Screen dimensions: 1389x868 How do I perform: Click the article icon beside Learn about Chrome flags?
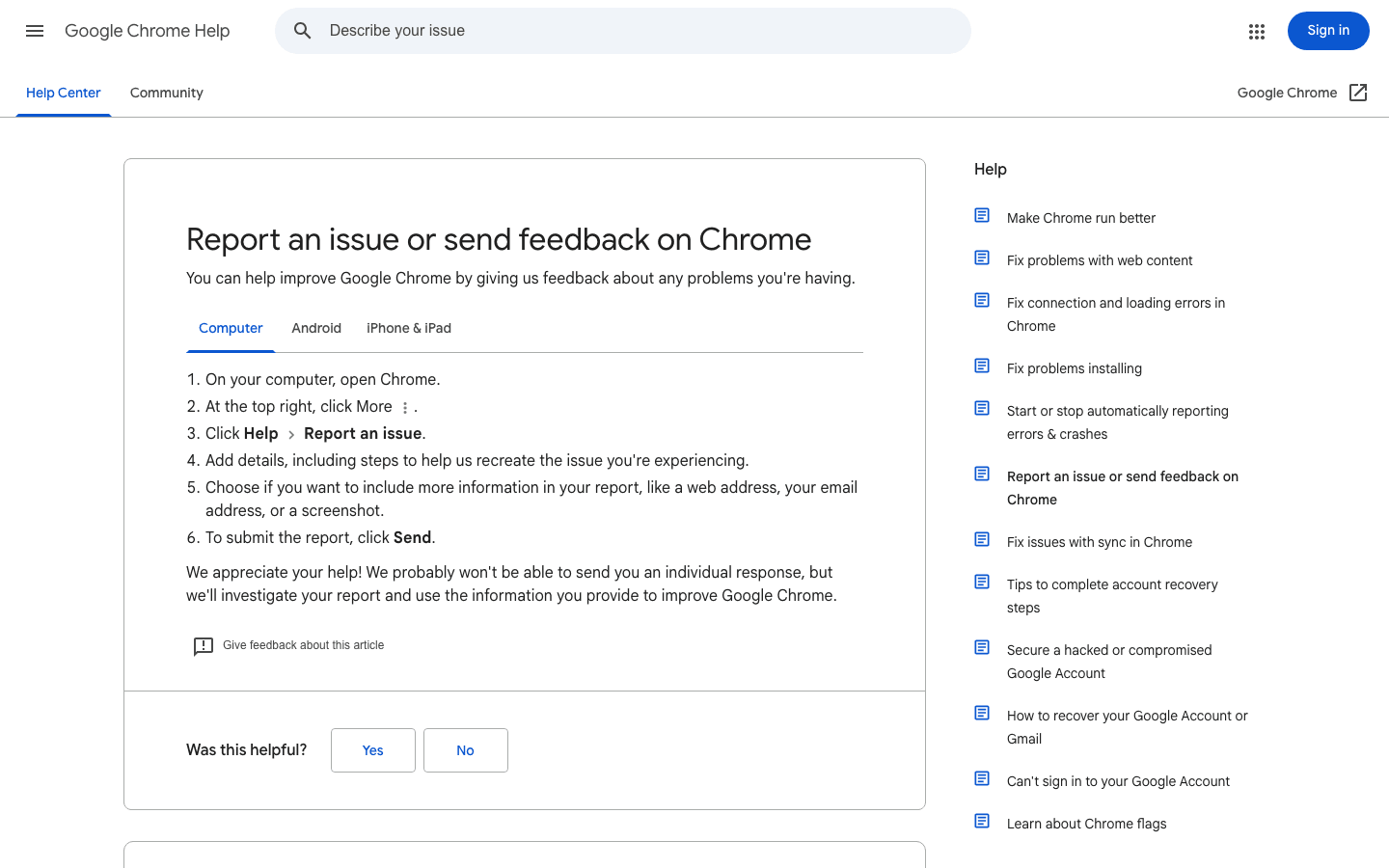pyautogui.click(x=982, y=820)
